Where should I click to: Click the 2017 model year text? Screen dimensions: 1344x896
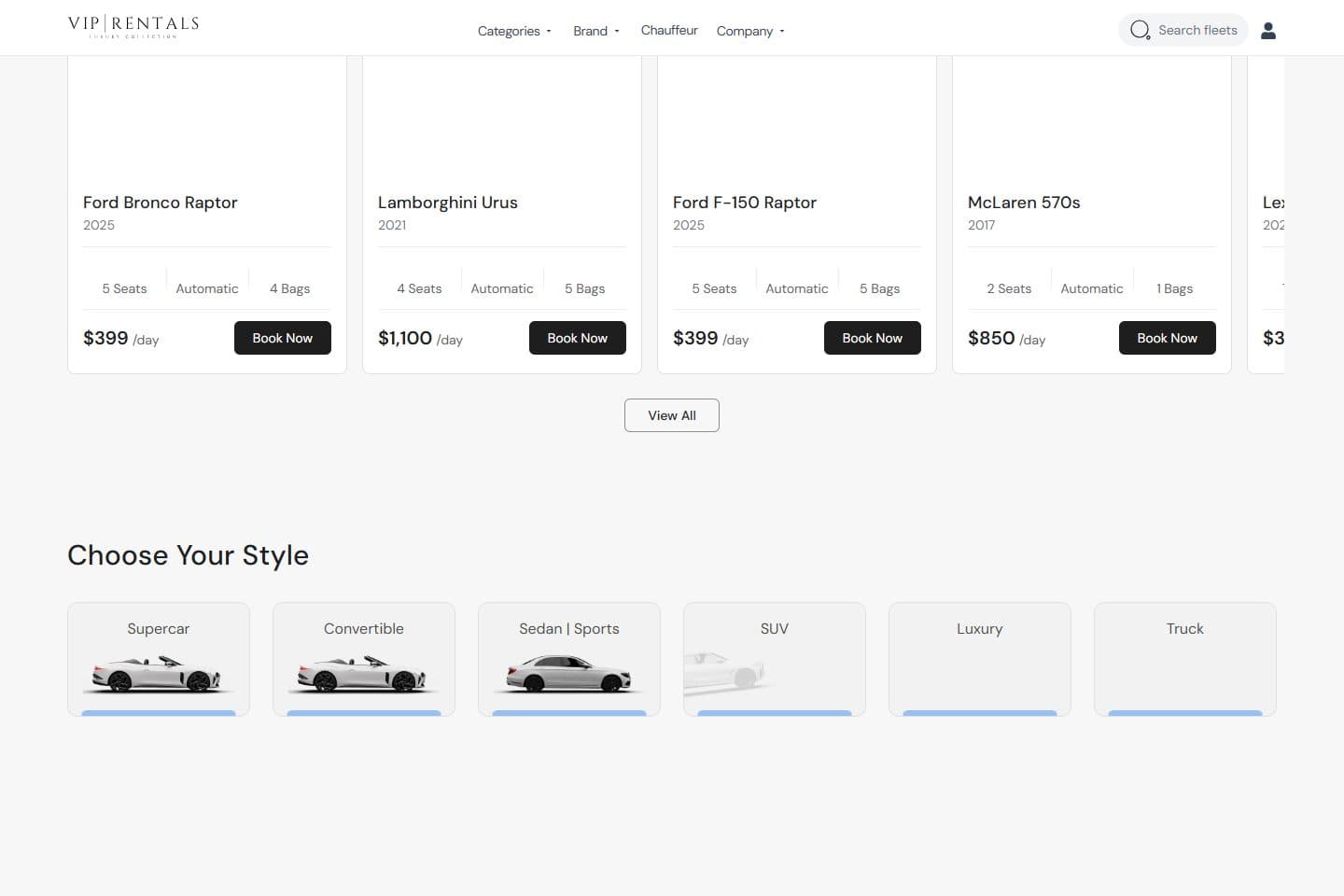pos(982,225)
